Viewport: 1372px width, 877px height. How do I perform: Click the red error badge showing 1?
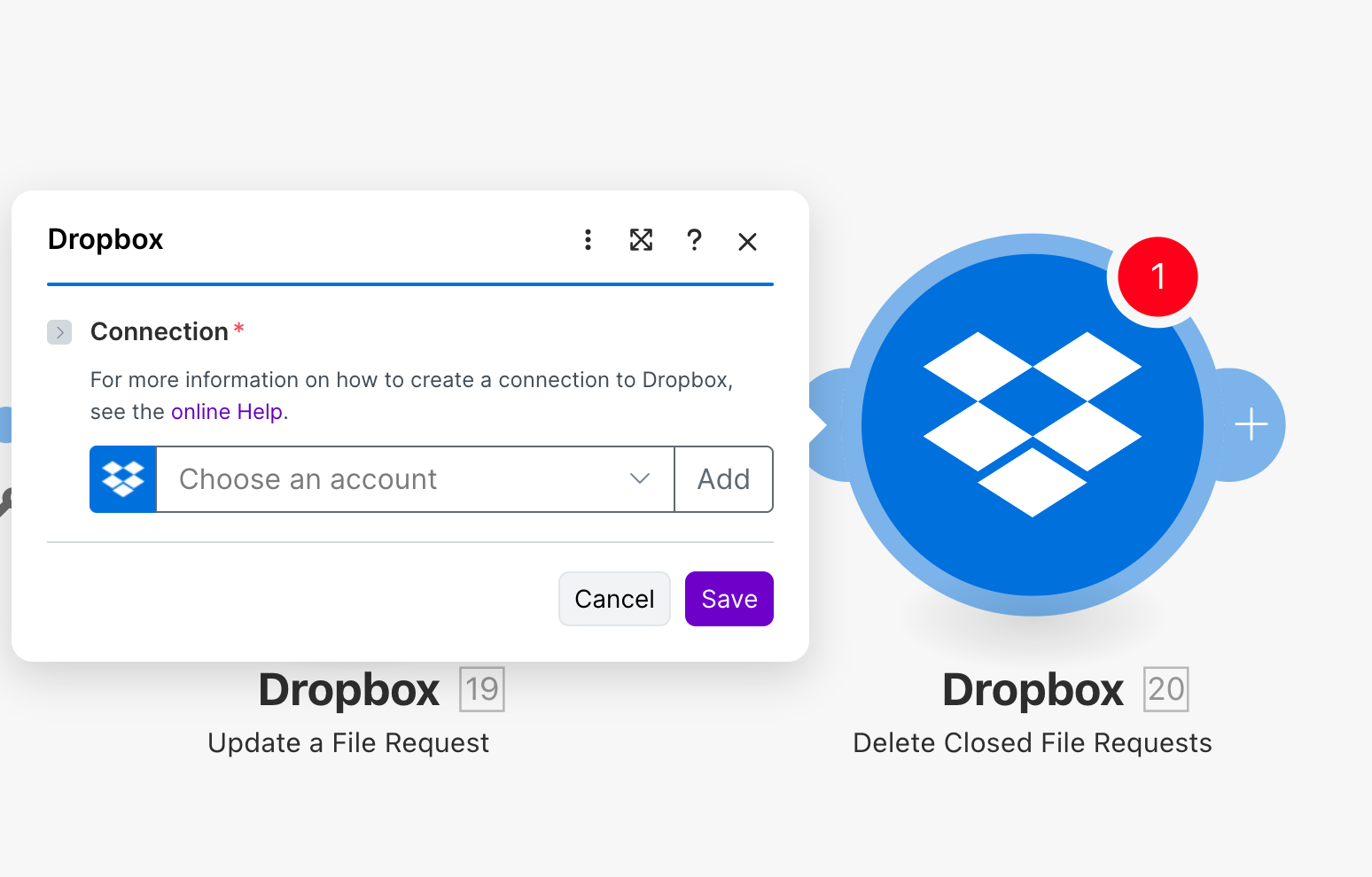(1158, 277)
